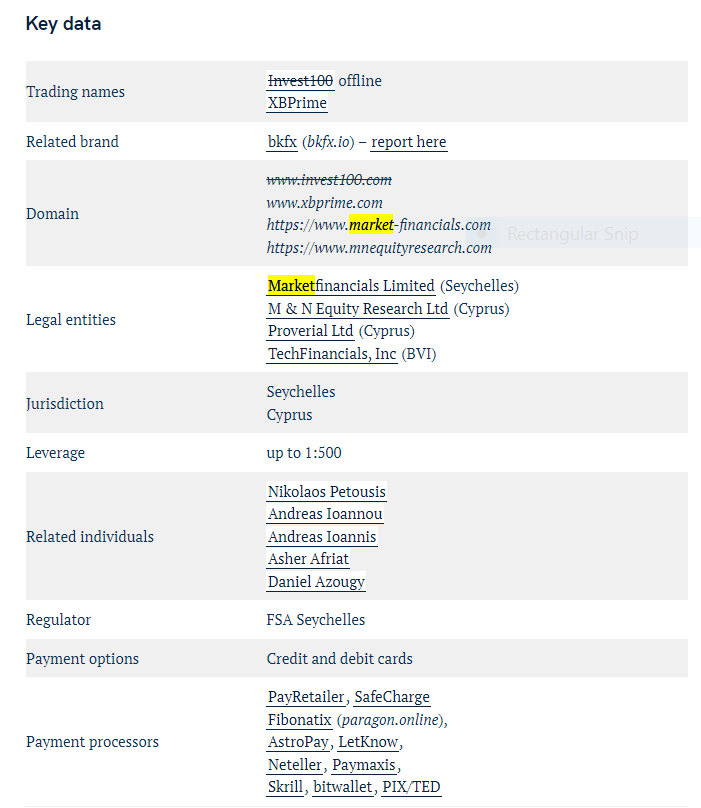Open the Proverial Ltd link
This screenshot has height=808, width=701.
click(x=310, y=331)
